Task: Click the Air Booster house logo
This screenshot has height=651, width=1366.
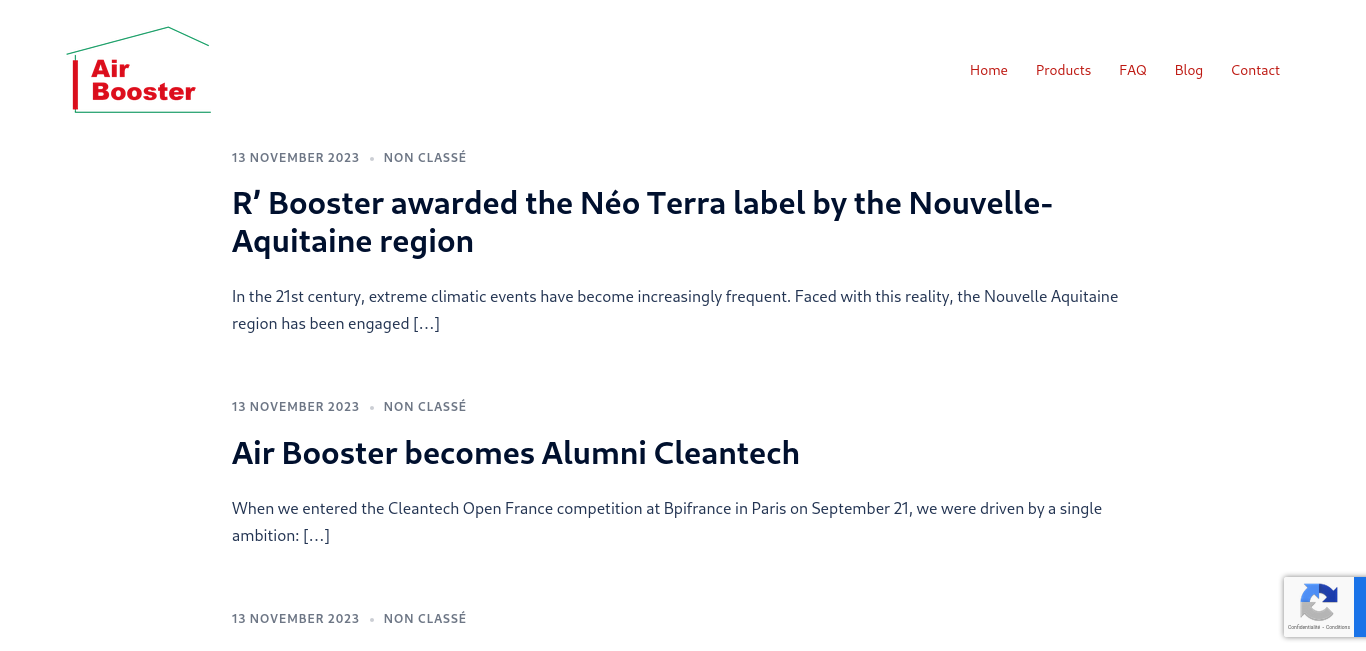Action: click(138, 70)
